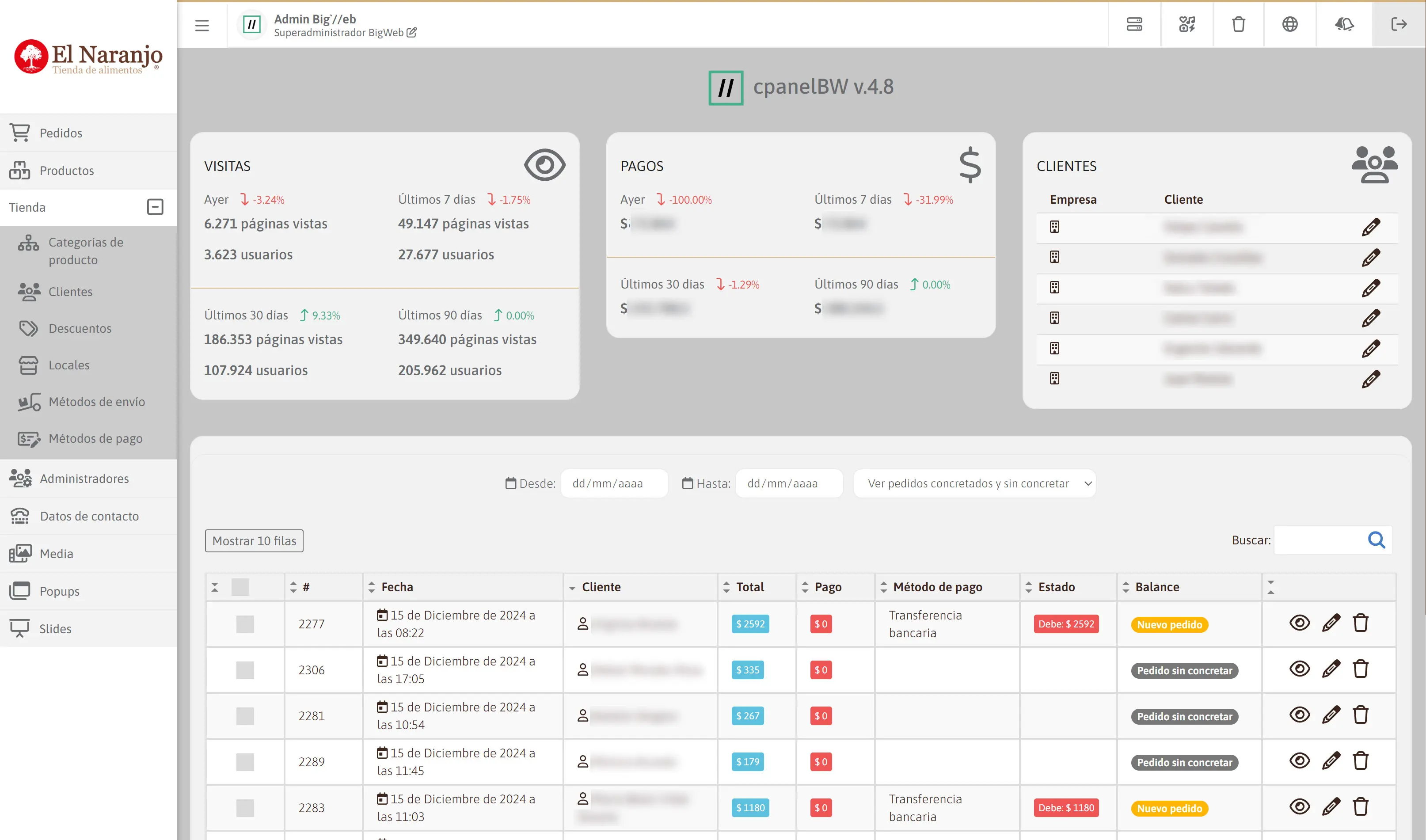Collapse the Tienda sidebar section

[x=155, y=207]
